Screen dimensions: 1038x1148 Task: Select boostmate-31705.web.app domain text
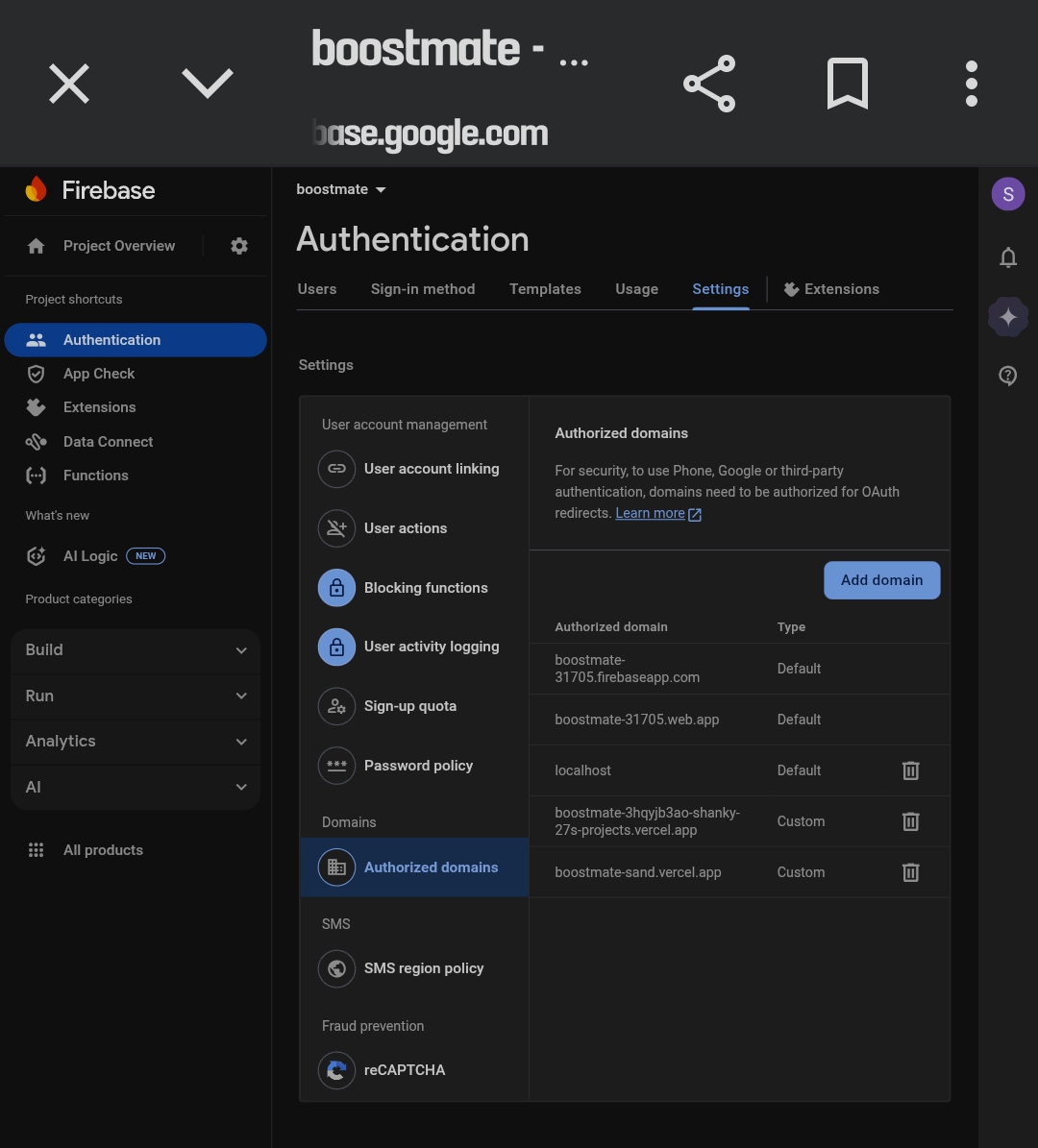(x=636, y=720)
